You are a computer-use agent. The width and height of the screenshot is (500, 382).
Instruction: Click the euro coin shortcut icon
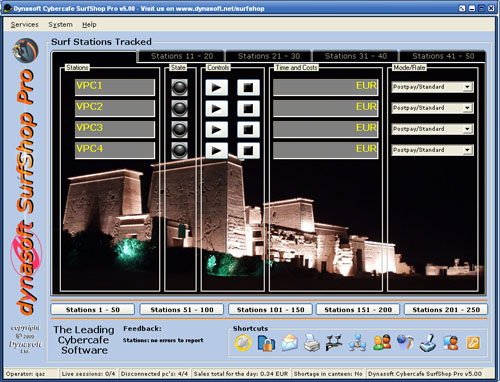(243, 343)
